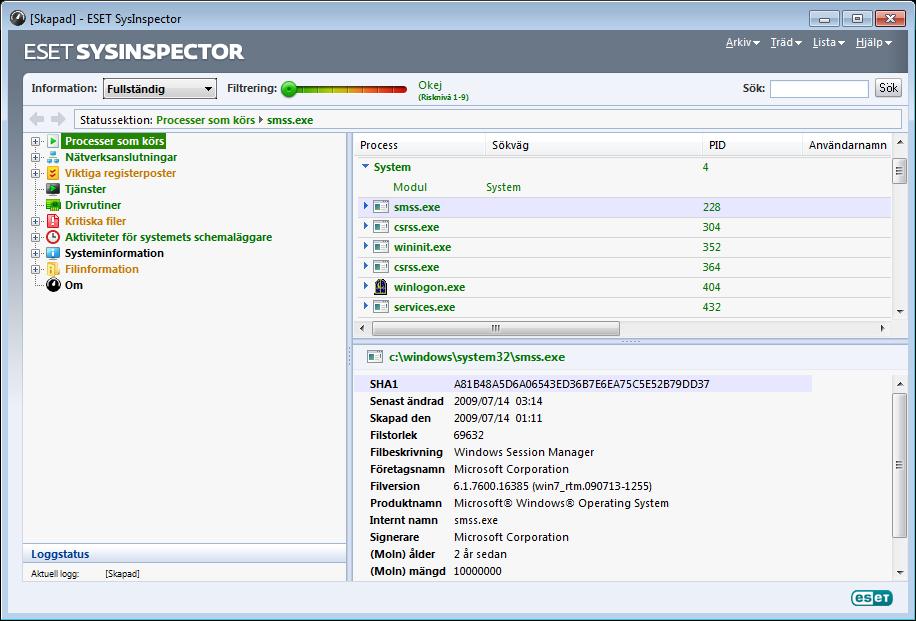The width and height of the screenshot is (916, 621).
Task: Click the Processer som körs play icon
Action: coord(53,141)
